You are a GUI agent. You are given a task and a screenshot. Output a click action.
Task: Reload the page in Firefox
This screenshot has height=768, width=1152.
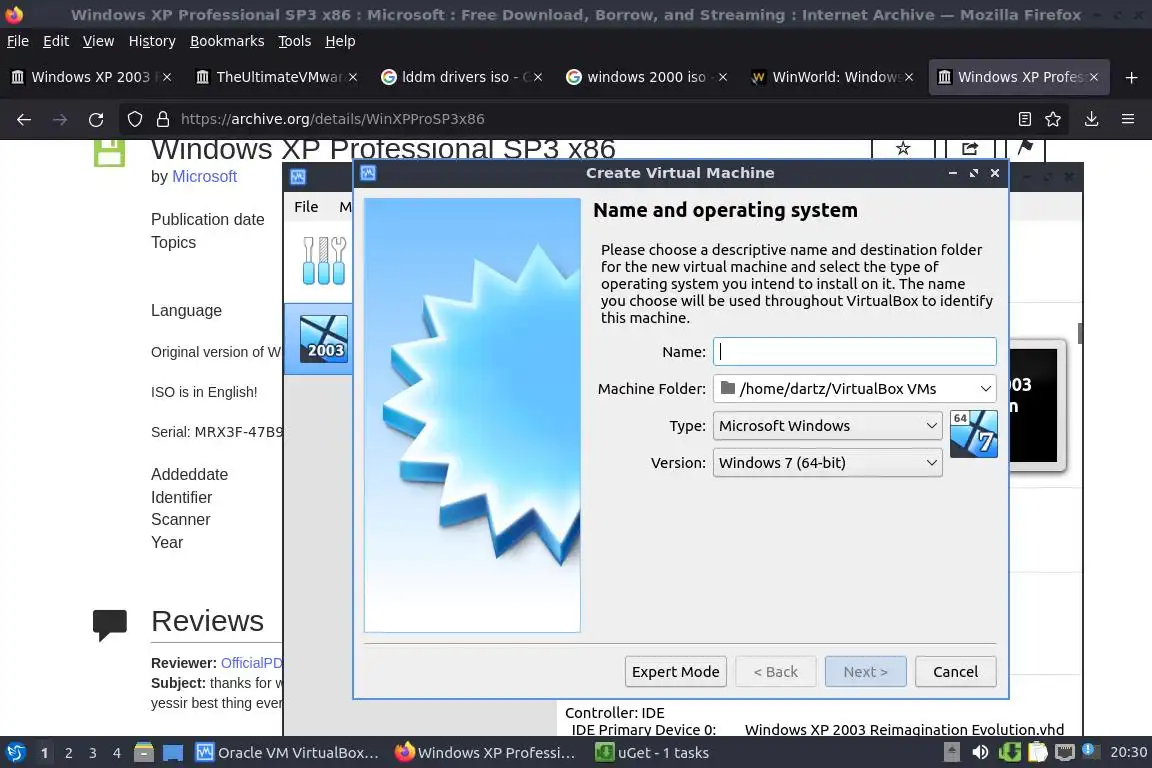pyautogui.click(x=96, y=119)
